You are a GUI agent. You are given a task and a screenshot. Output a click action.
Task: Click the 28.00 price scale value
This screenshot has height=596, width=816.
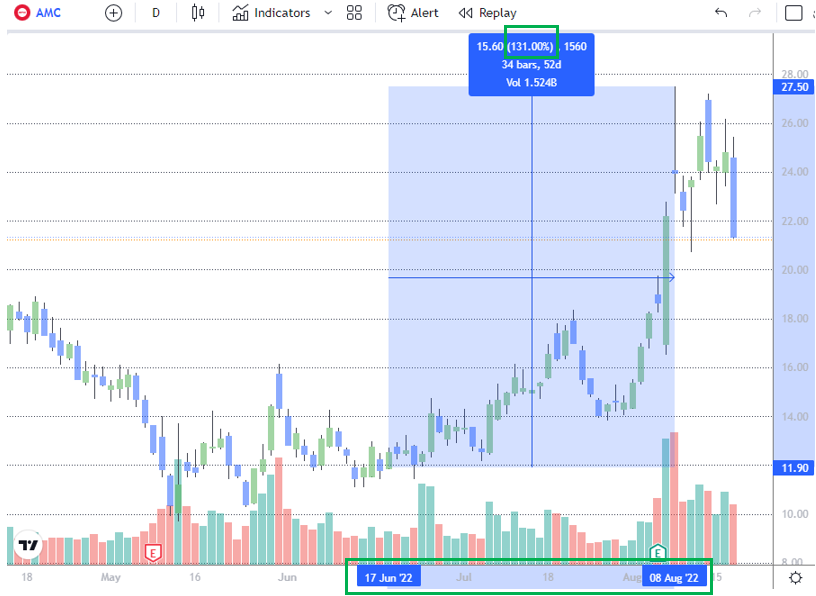click(795, 74)
